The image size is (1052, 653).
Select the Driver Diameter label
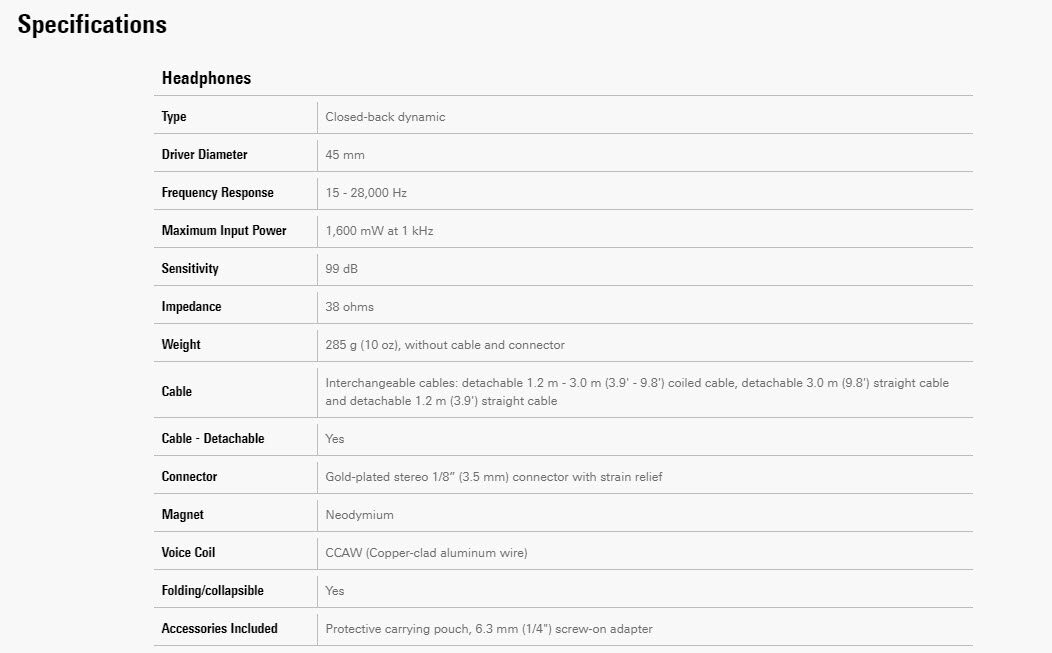coord(204,155)
